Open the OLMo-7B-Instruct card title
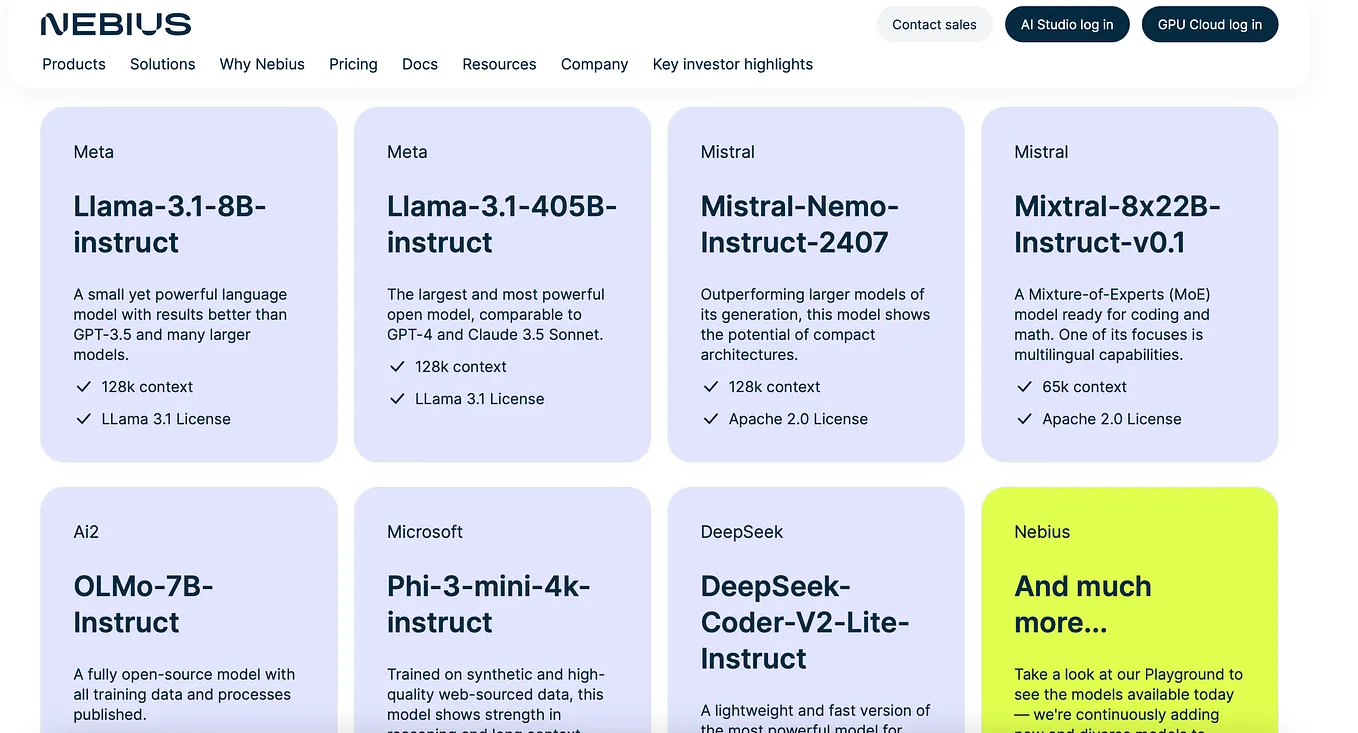The height and width of the screenshot is (733, 1358). point(143,604)
